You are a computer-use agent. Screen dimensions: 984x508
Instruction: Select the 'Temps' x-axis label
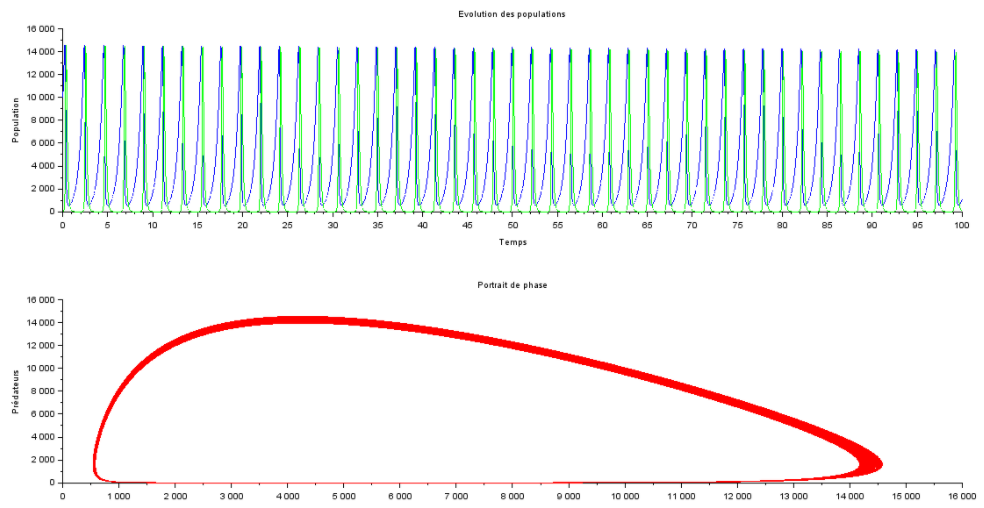[511, 241]
